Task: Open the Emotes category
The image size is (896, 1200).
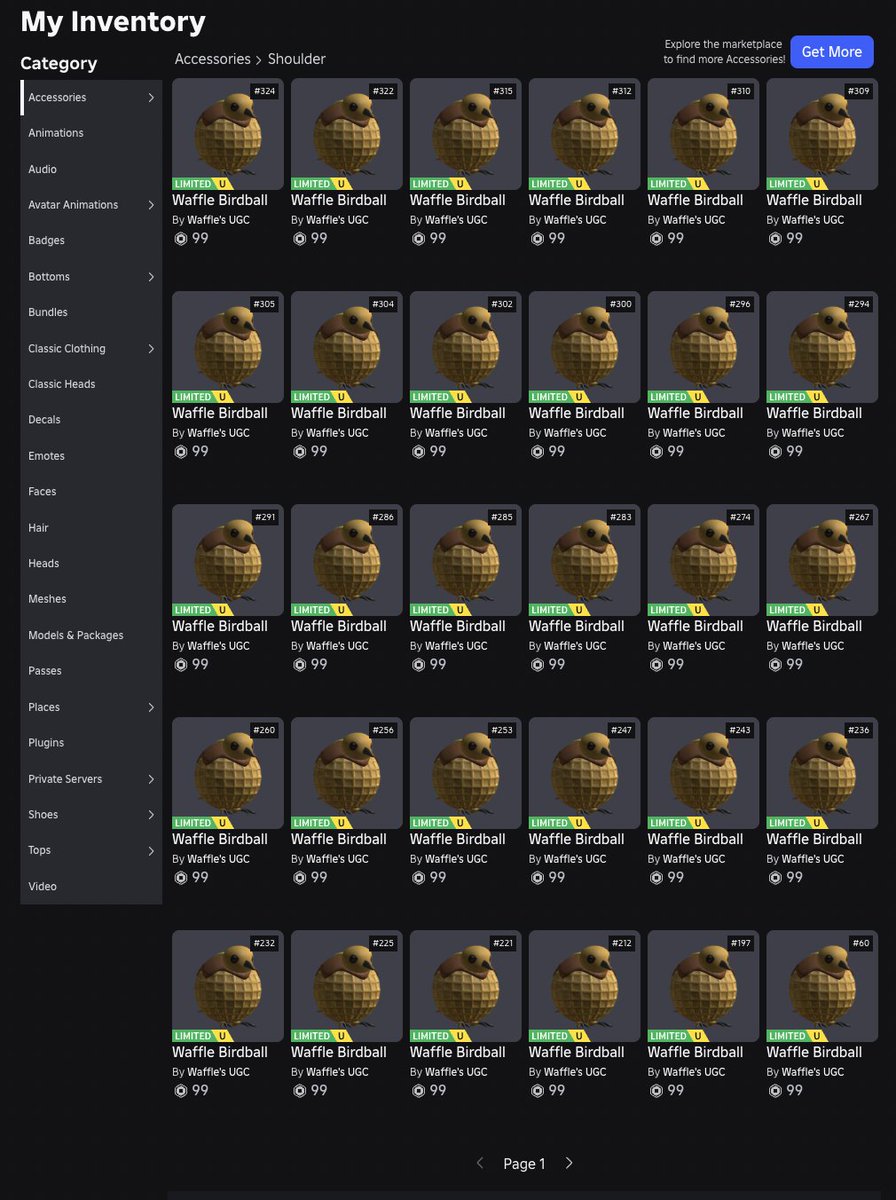Action: click(91, 456)
